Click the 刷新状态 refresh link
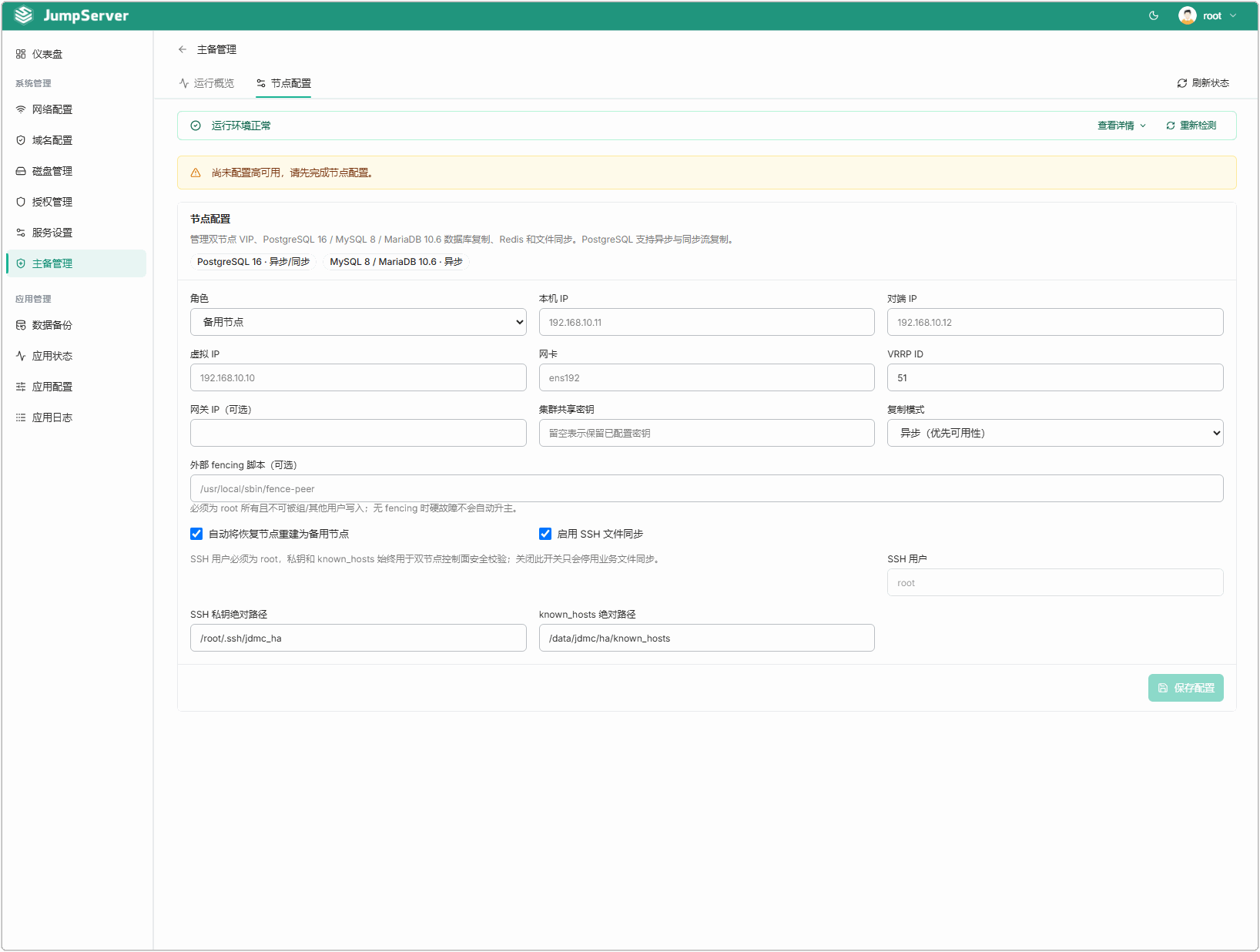Screen dimensions: 1260x952 (x=1203, y=83)
